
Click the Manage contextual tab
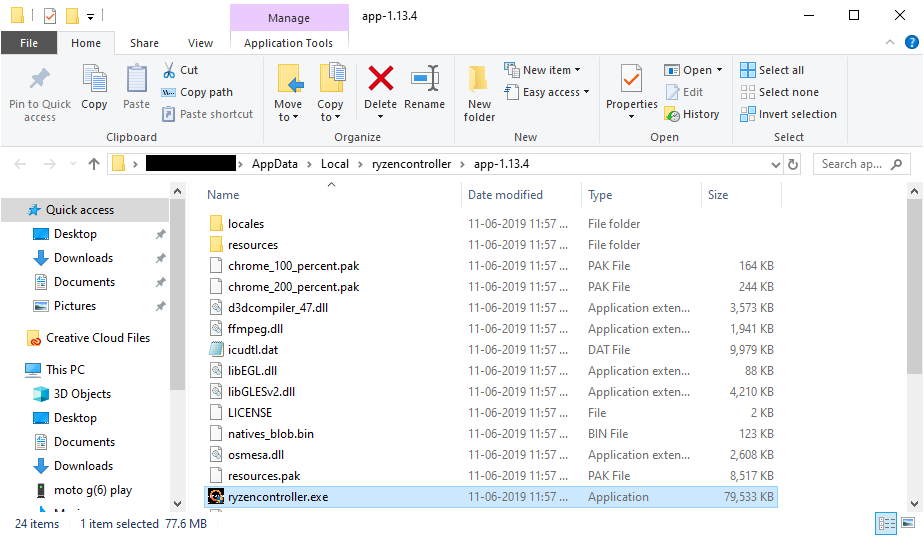[x=289, y=18]
